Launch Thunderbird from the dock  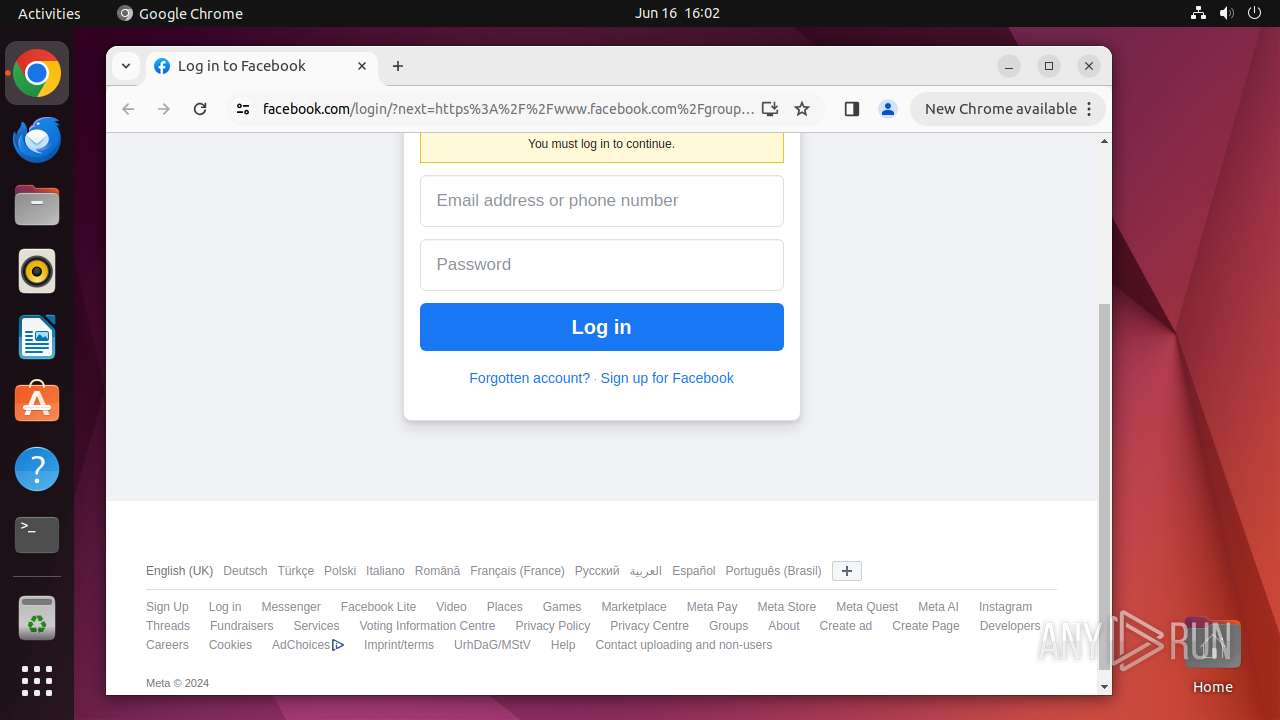37,140
